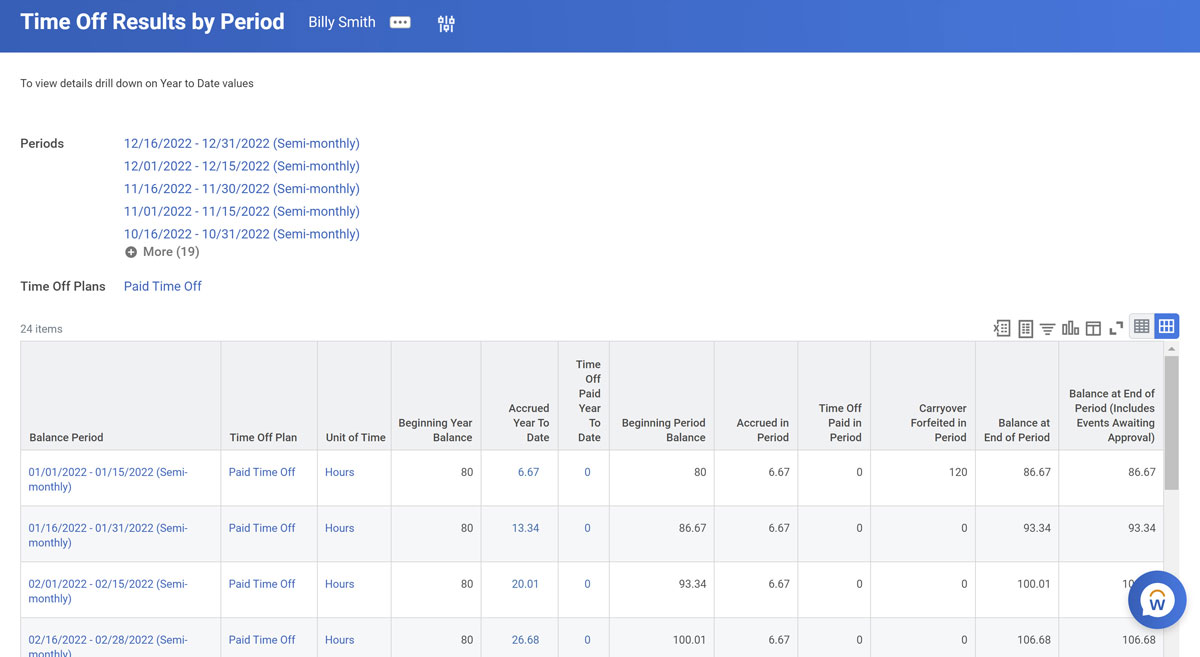Sort by Carryover Forfeited in Period header
The width and height of the screenshot is (1200, 657).
(x=923, y=396)
